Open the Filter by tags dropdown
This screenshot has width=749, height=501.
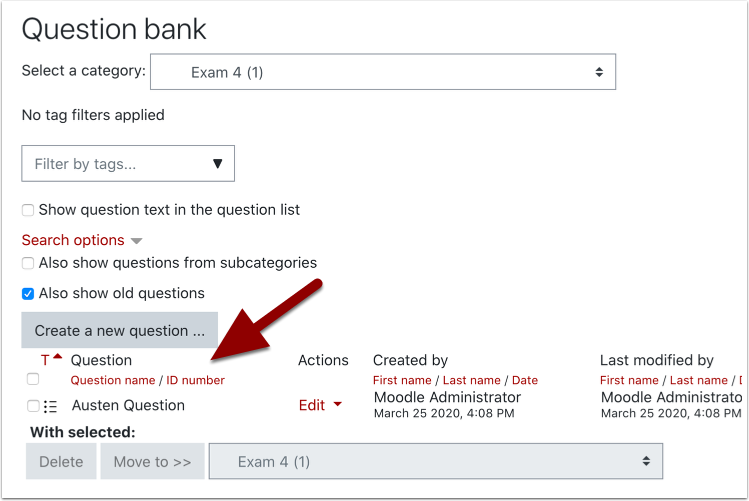click(128, 164)
